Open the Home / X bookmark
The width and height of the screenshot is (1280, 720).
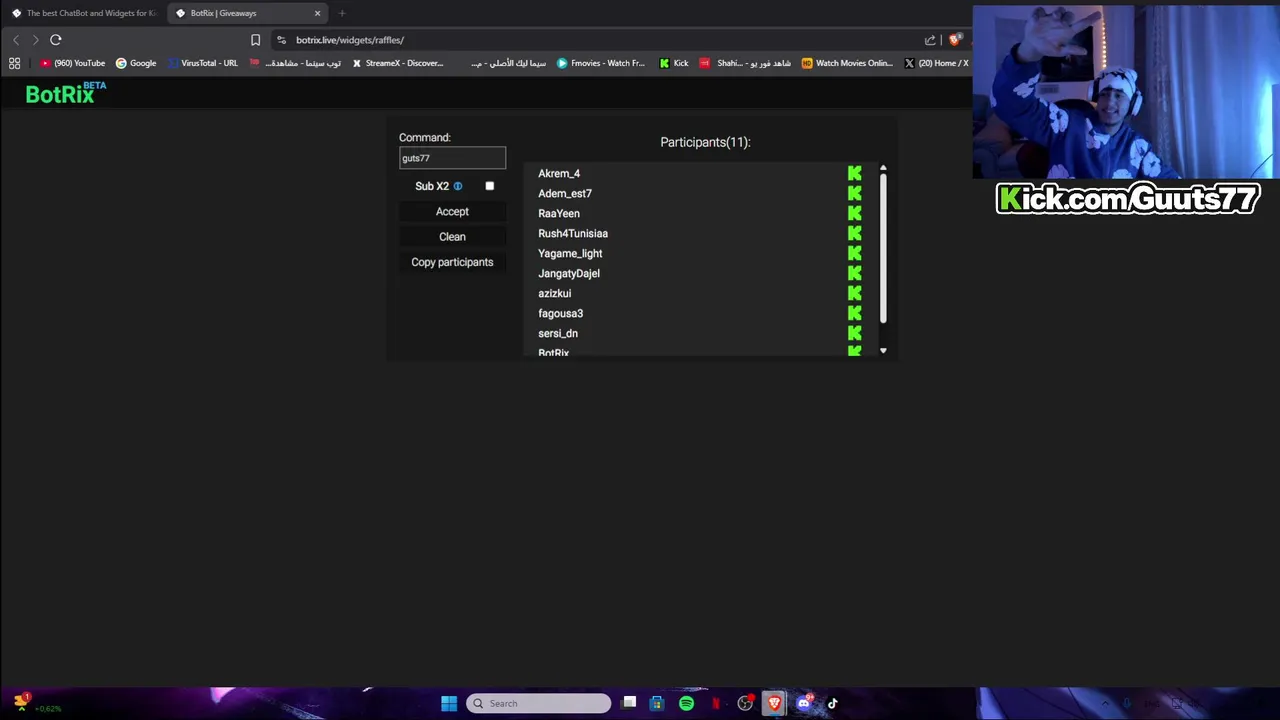[x=936, y=63]
